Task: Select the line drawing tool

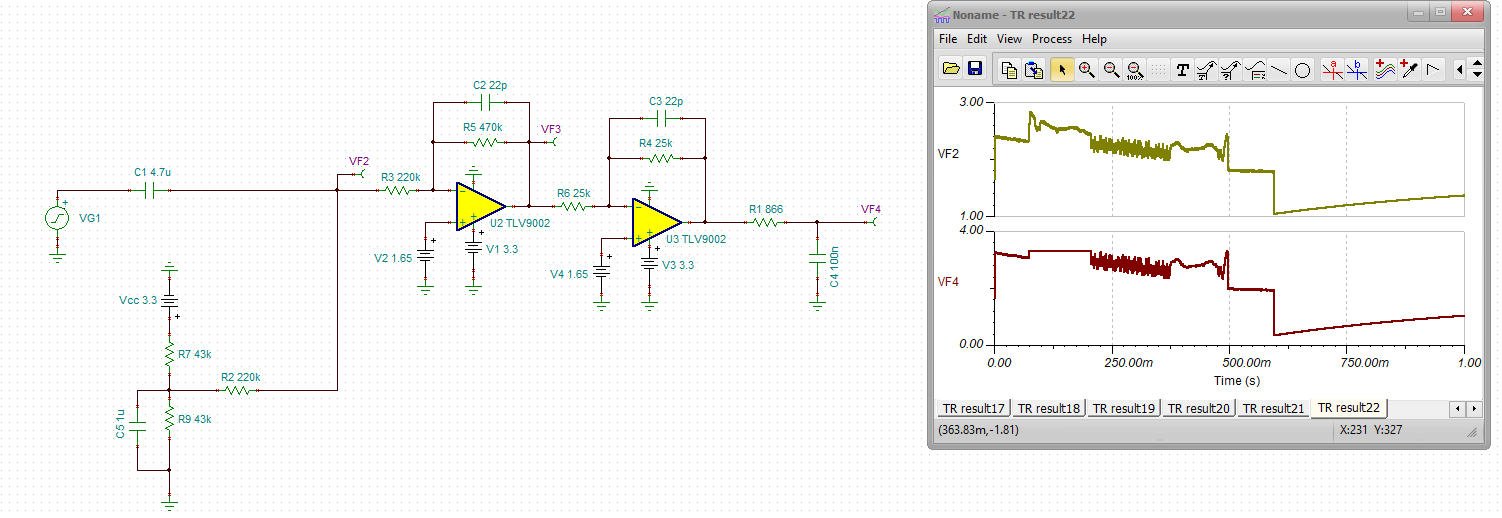Action: (x=1279, y=69)
